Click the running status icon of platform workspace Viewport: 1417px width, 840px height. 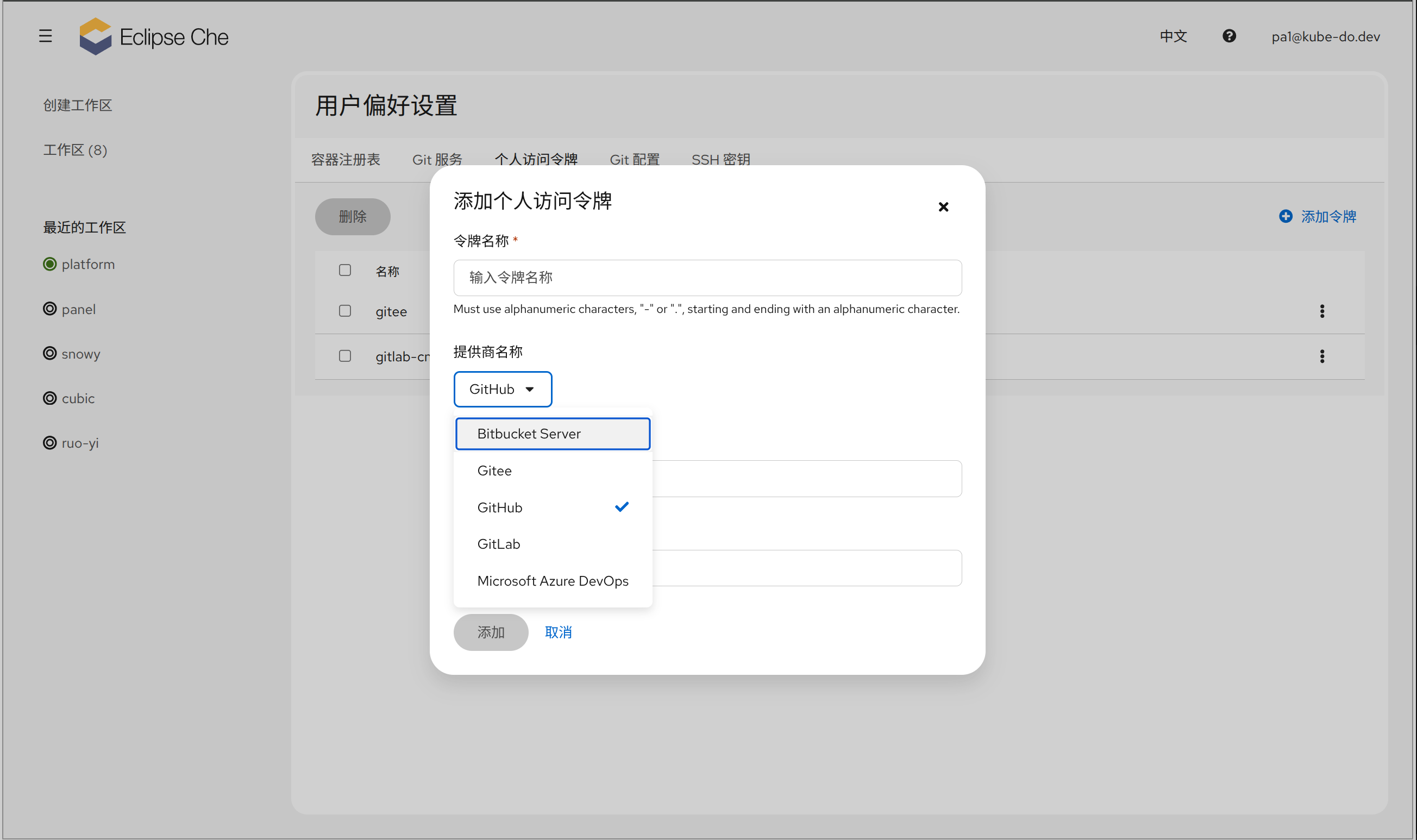50,265
